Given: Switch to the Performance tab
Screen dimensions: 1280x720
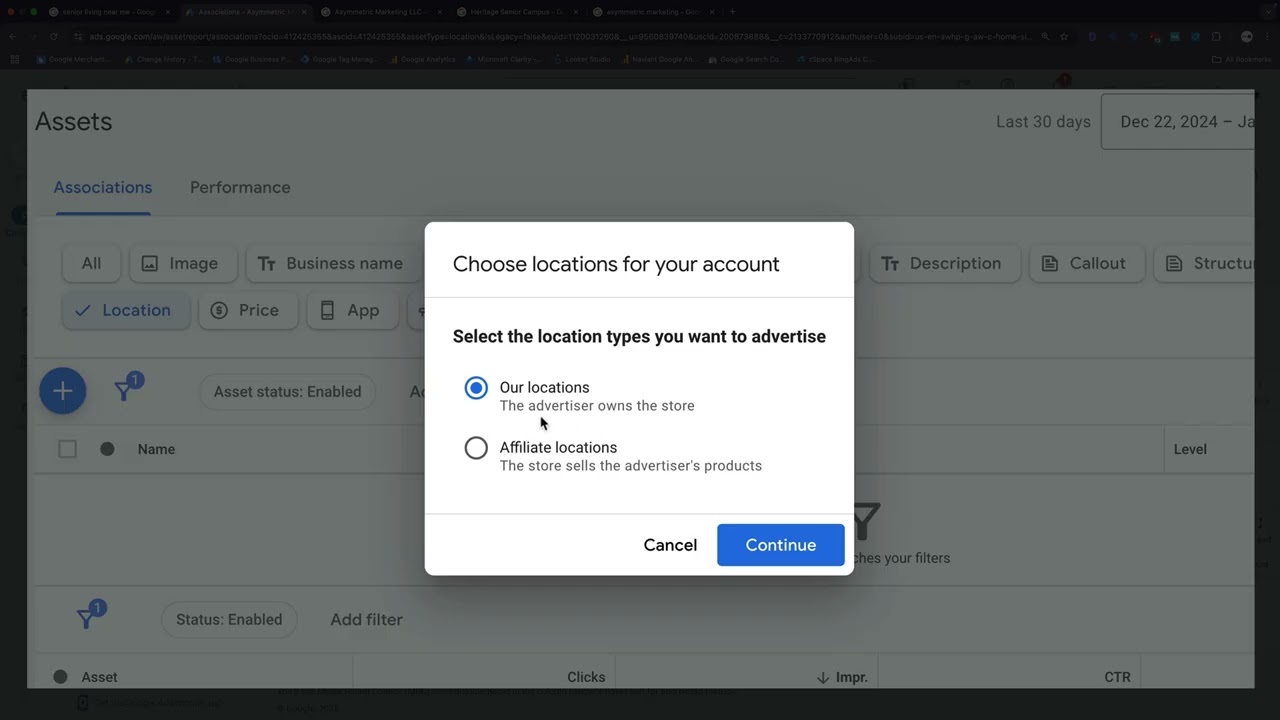Looking at the screenshot, I should [240, 187].
